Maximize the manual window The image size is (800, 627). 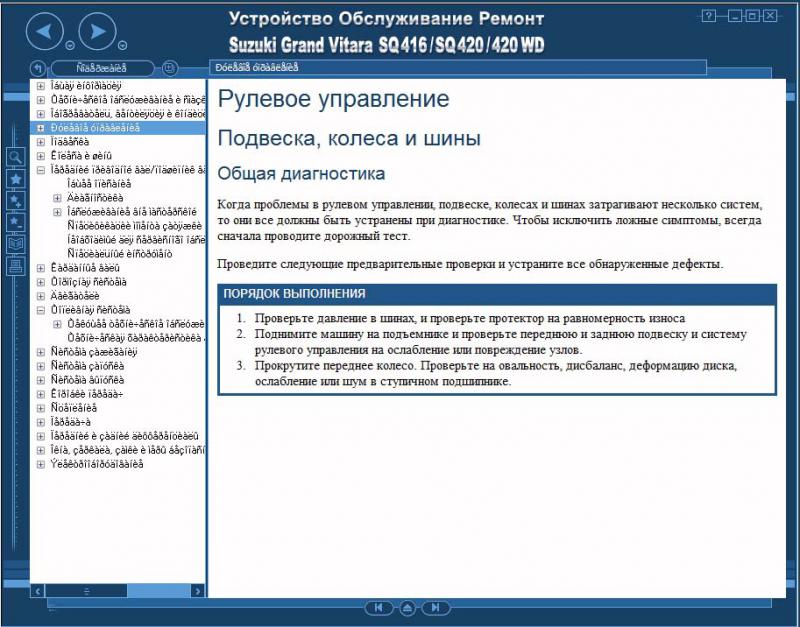coord(752,16)
